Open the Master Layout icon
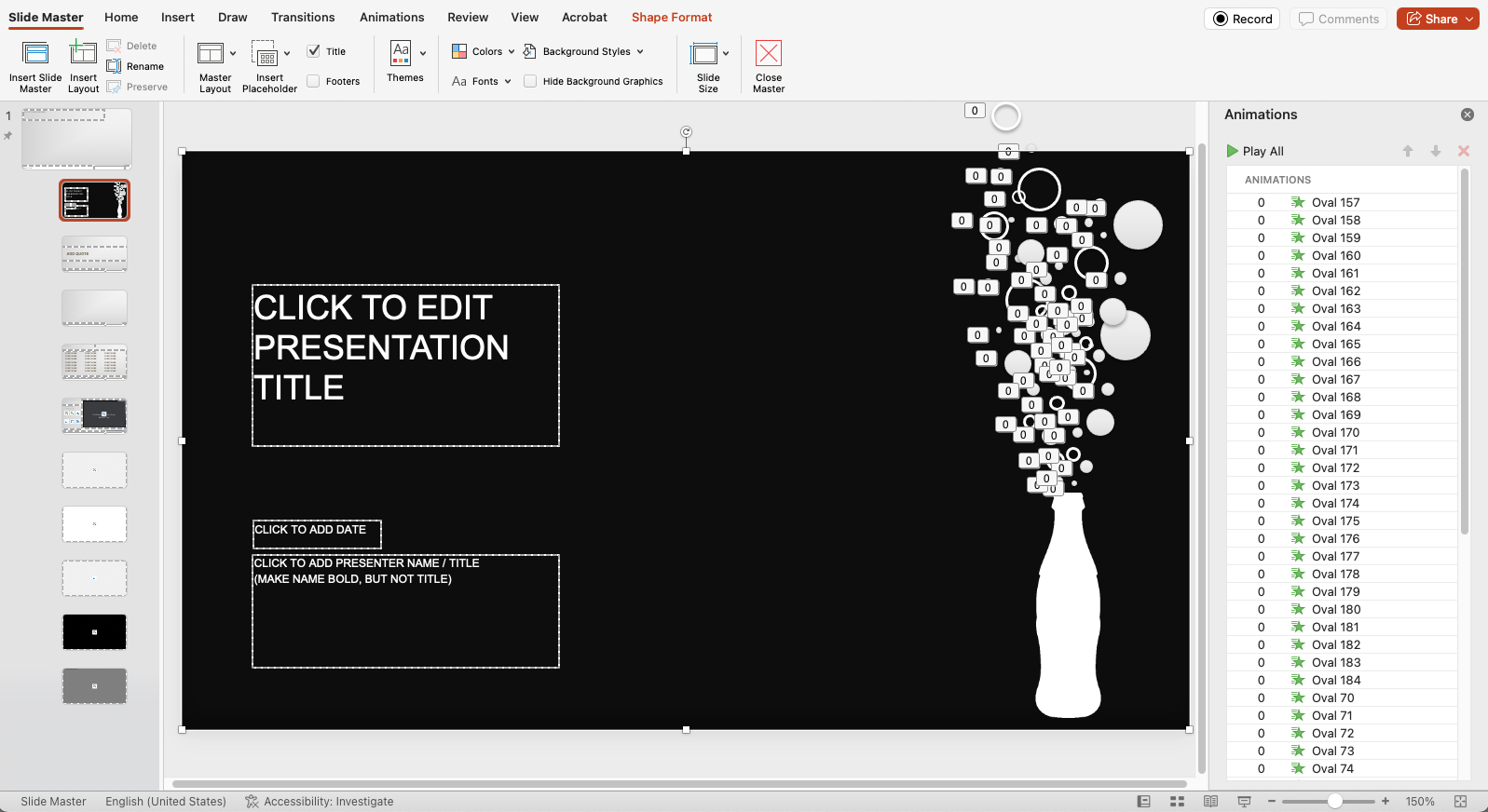The width and height of the screenshot is (1488, 812). pos(211,53)
